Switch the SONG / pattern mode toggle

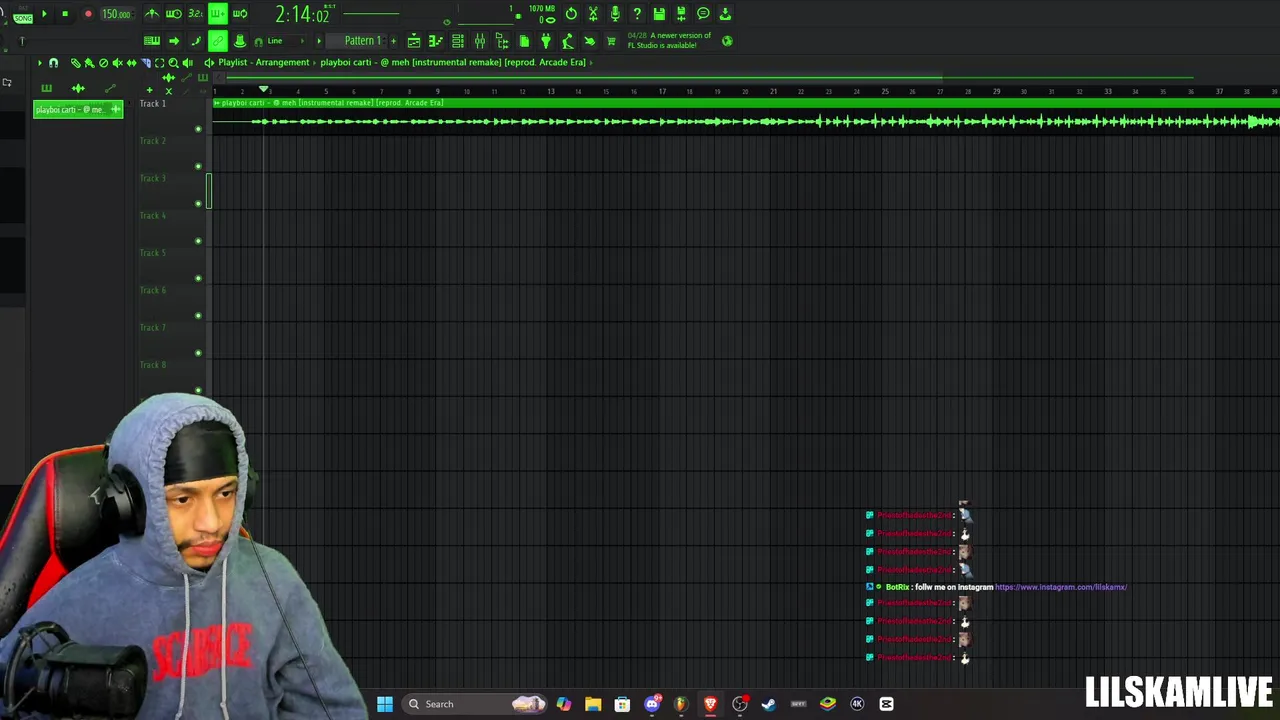tap(23, 16)
